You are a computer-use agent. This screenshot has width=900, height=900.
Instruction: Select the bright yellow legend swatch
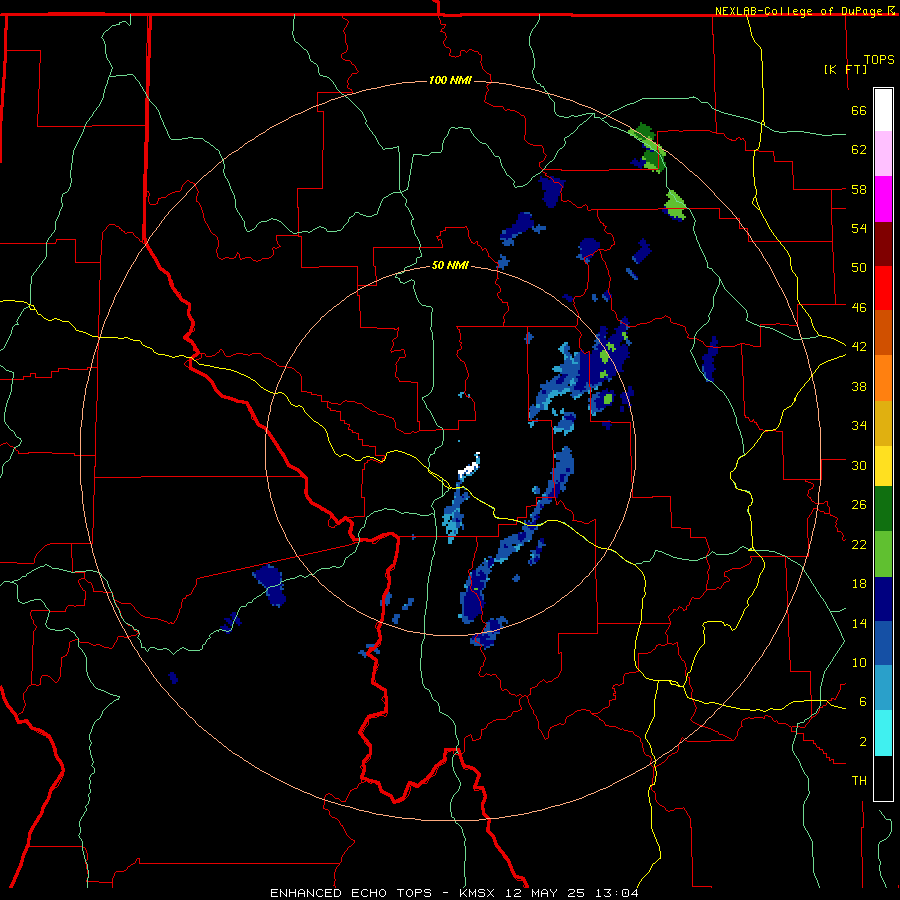pos(883,466)
